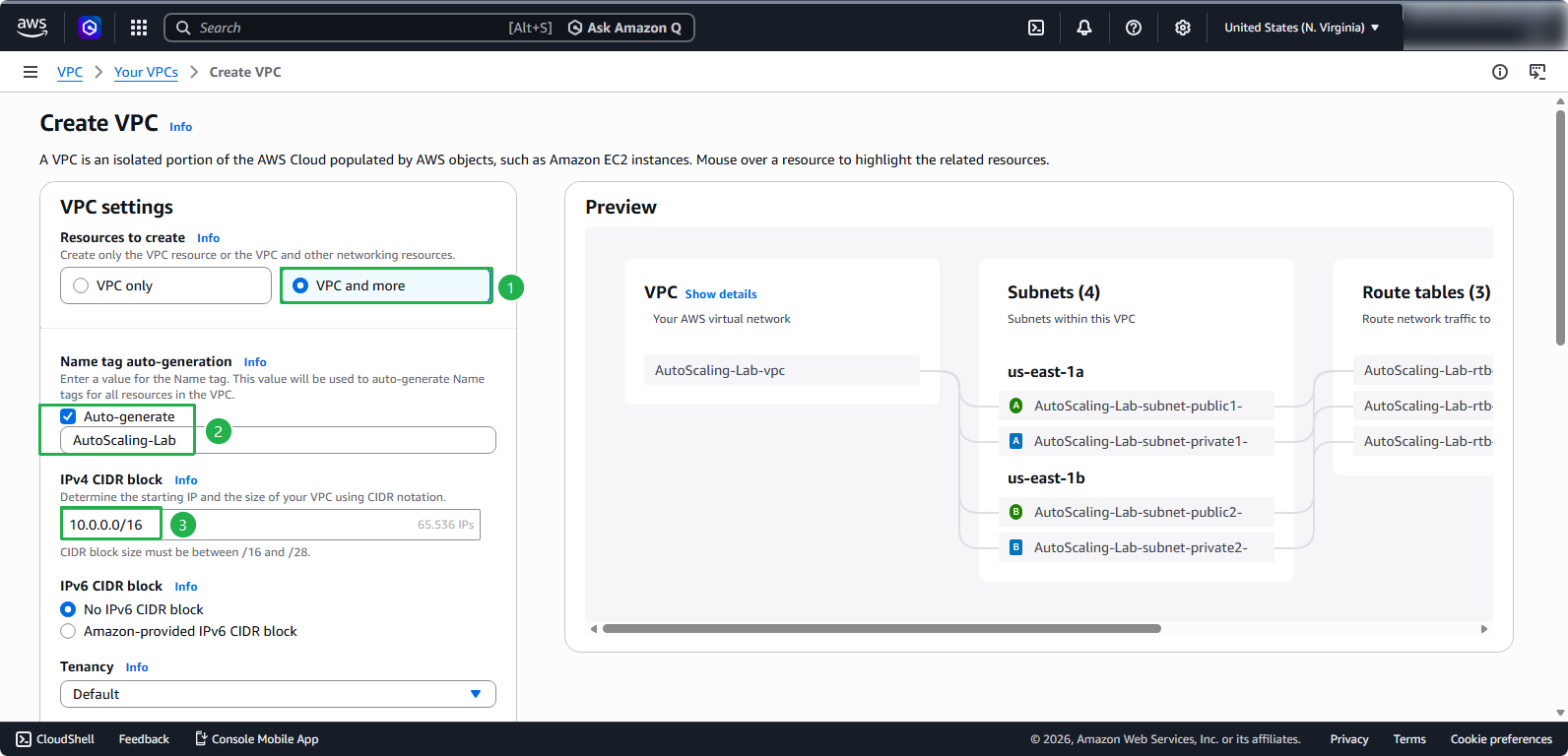This screenshot has height=756, width=1568.
Task: Click the Amazon Q icon in search bar
Action: (575, 28)
